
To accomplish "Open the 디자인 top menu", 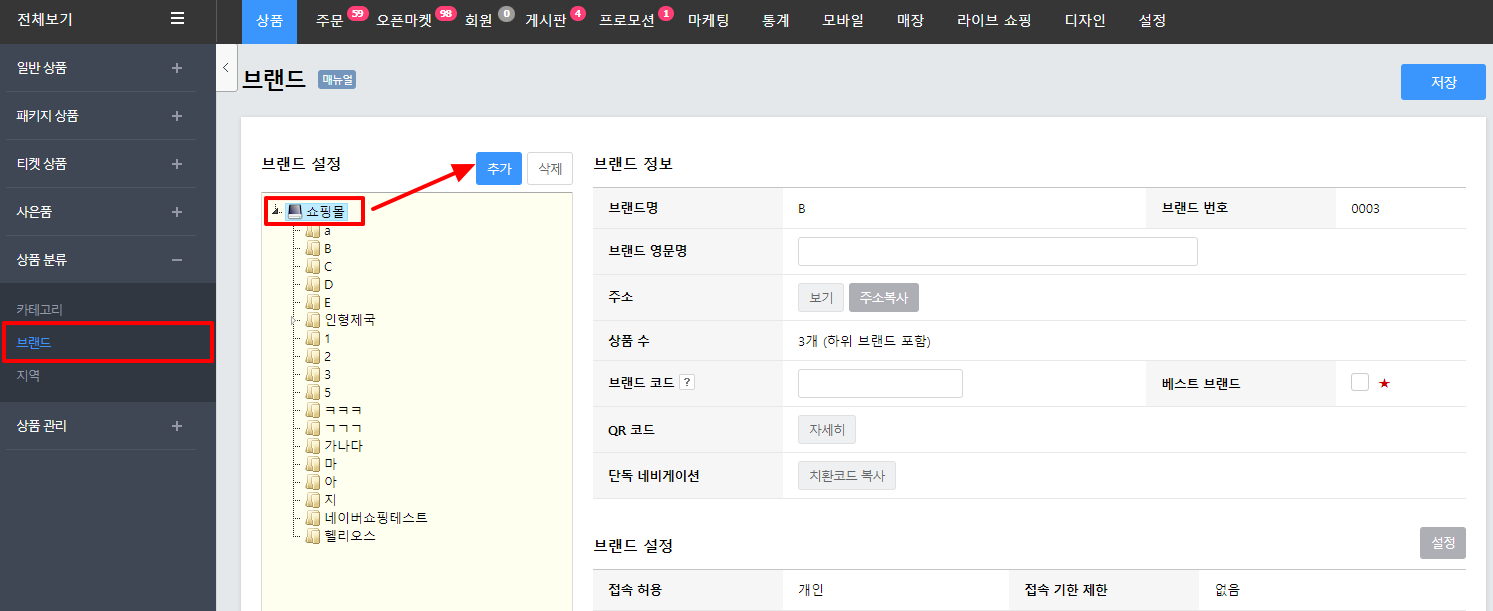I will (1085, 21).
